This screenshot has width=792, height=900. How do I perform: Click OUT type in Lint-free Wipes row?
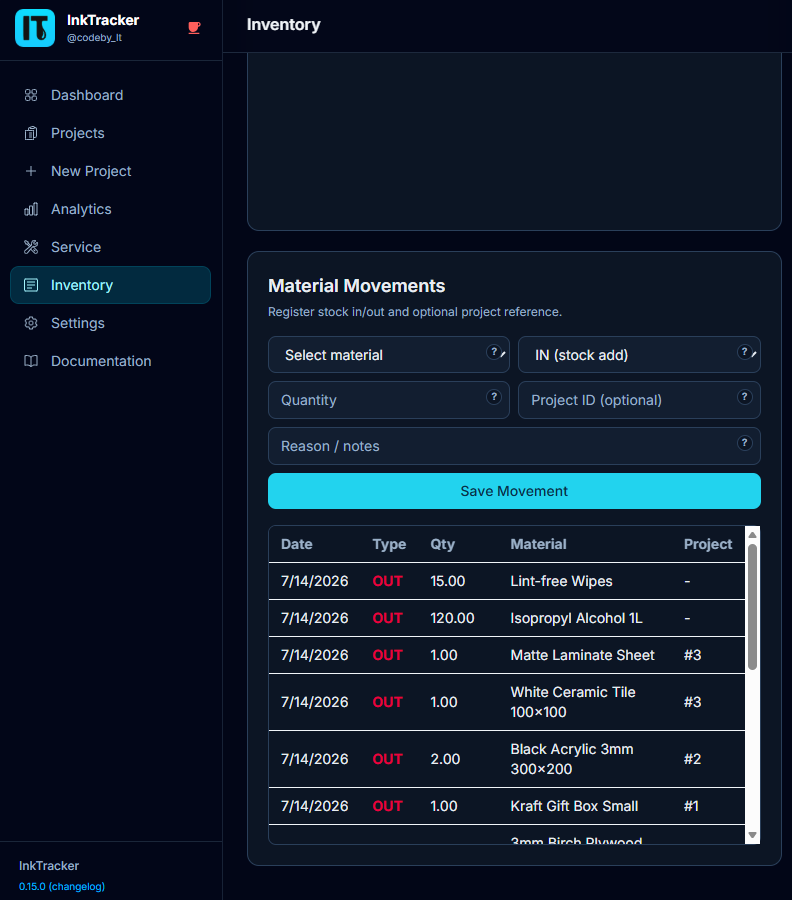pyautogui.click(x=387, y=581)
